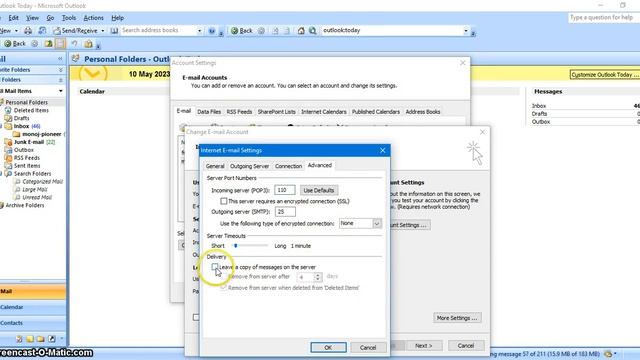Open the Tools menu
Screen dimensions: 640x360
click(x=69, y=18)
